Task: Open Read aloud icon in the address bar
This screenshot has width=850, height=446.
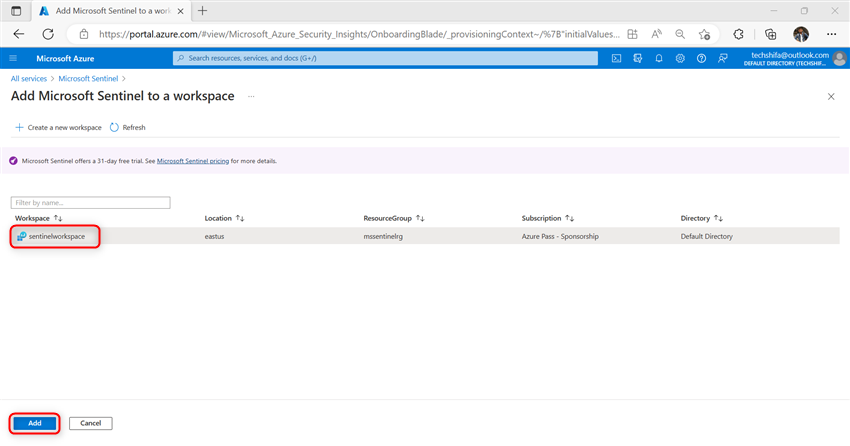Action: click(656, 34)
